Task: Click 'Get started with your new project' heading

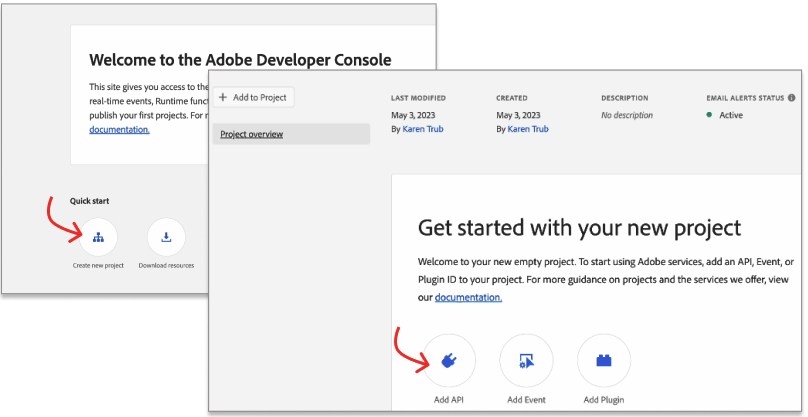Action: point(579,228)
